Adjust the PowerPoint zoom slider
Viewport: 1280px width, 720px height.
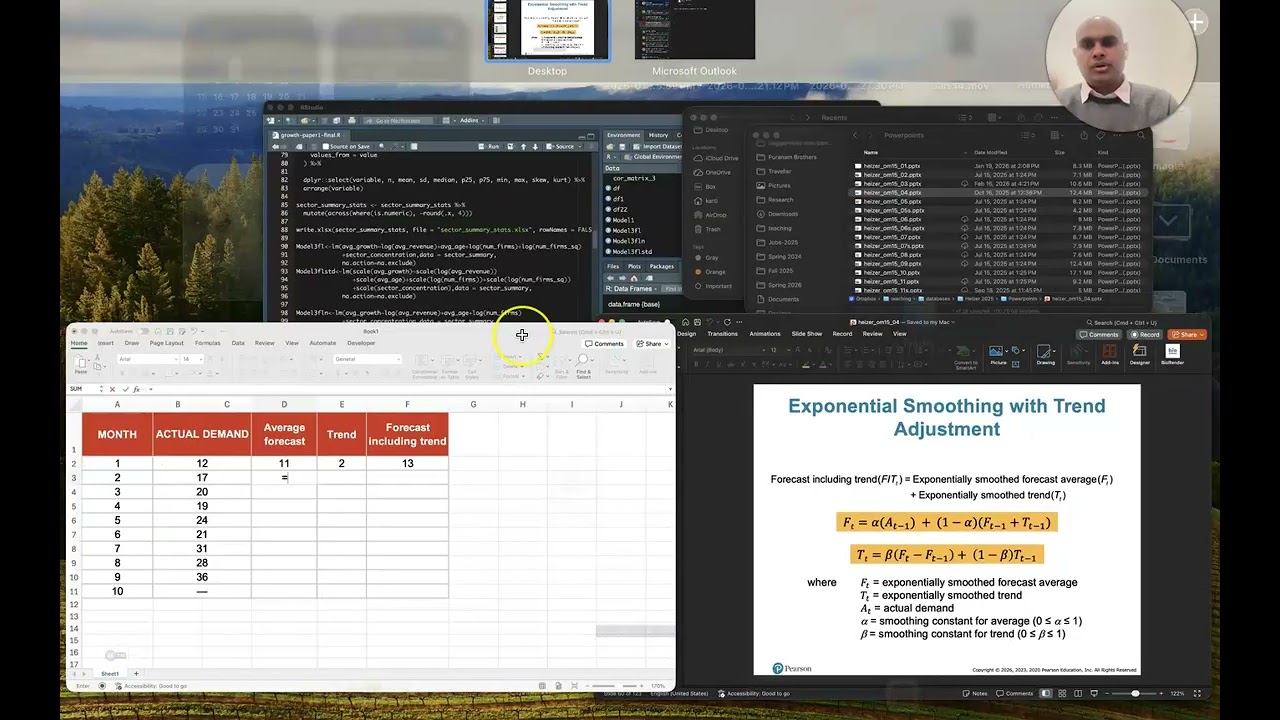click(x=1135, y=693)
